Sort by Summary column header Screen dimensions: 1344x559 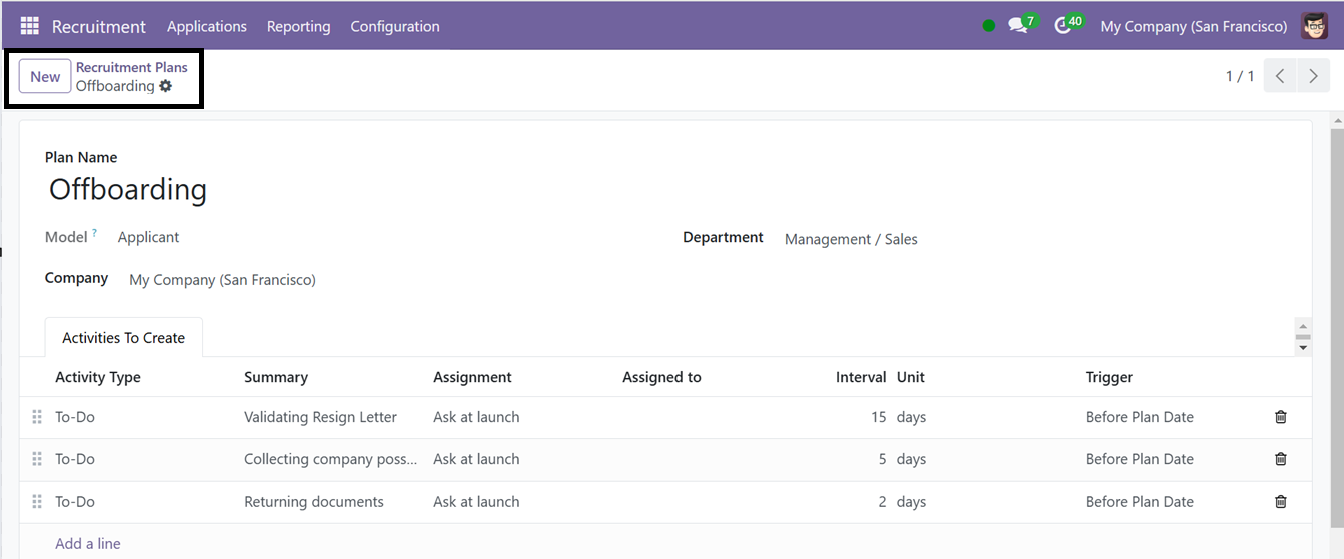[x=276, y=377]
